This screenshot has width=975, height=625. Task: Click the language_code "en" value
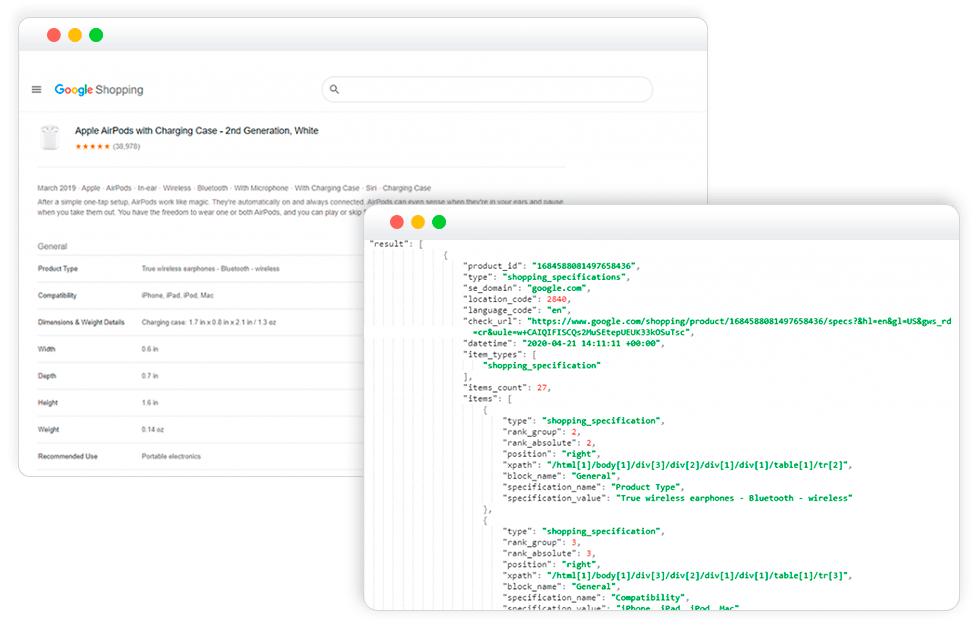tap(557, 310)
